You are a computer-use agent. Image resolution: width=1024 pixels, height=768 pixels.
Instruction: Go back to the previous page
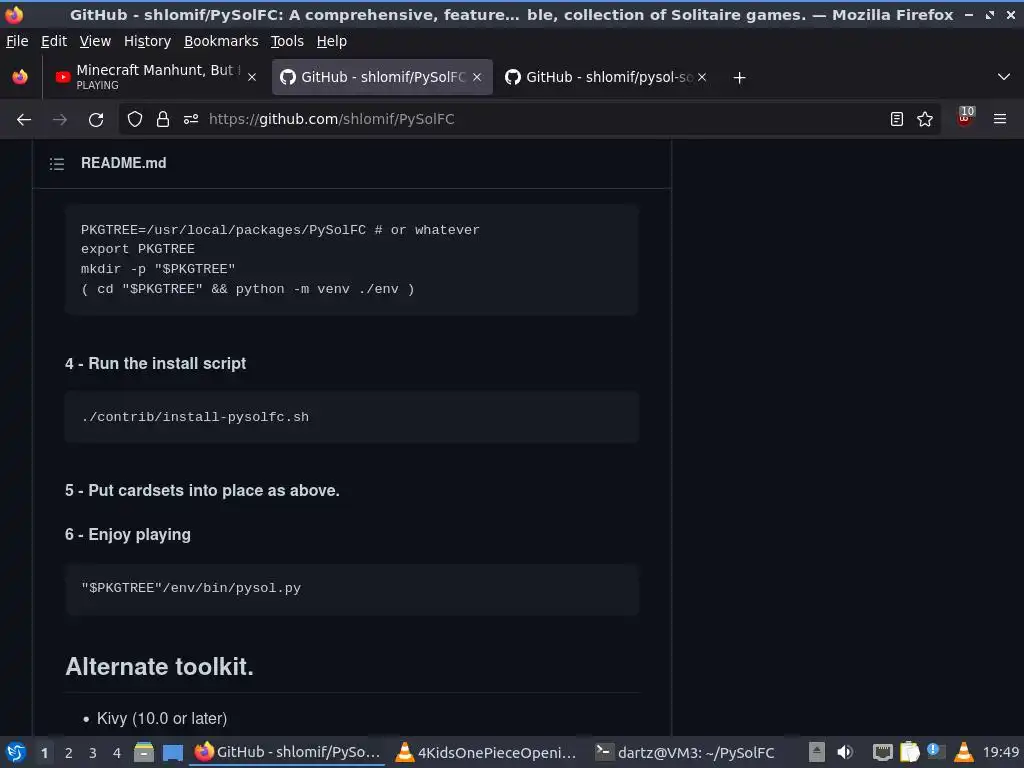24,120
